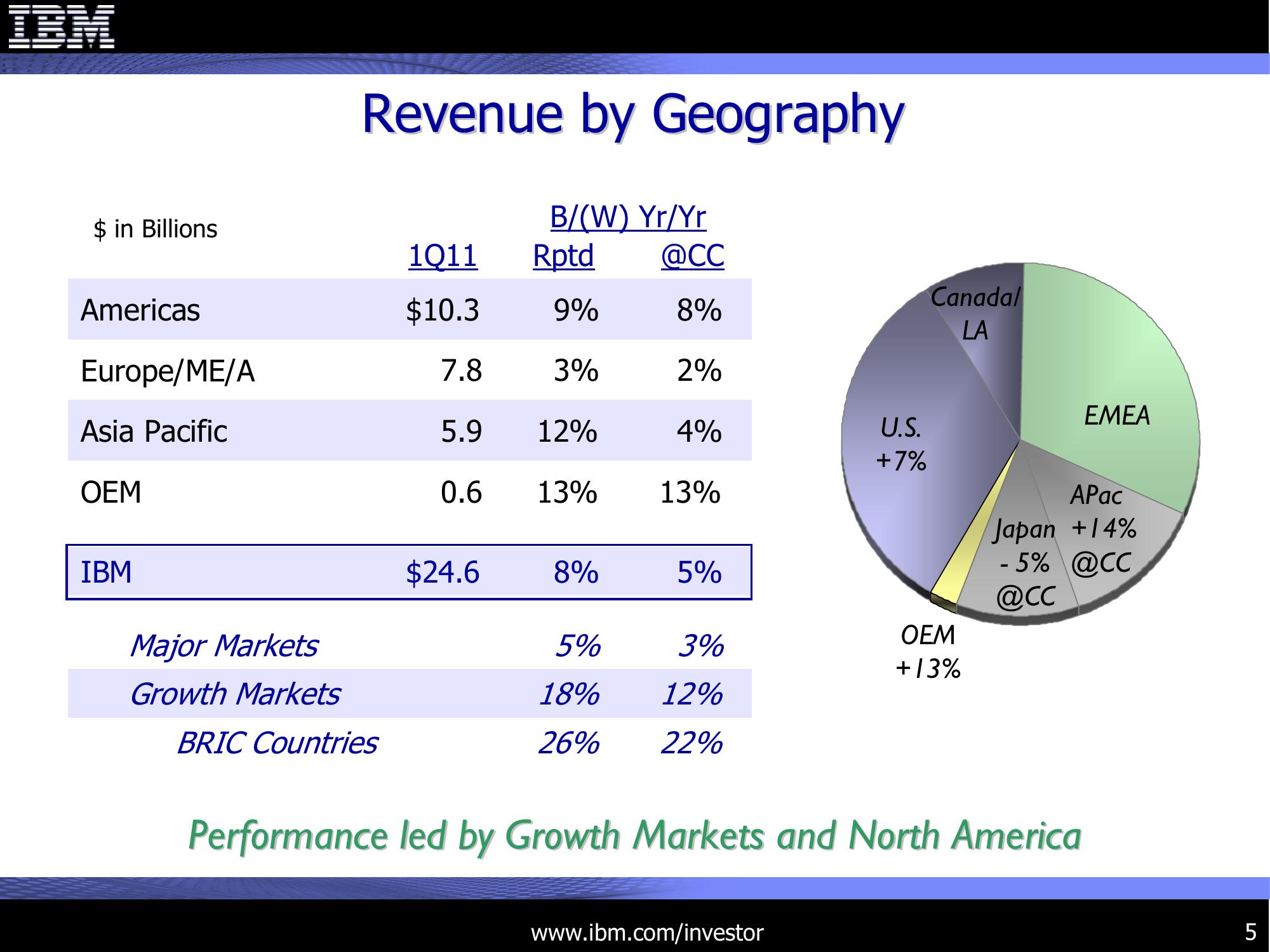Click the Revenue by Geography title
The width and height of the screenshot is (1270, 952).
pos(633,115)
